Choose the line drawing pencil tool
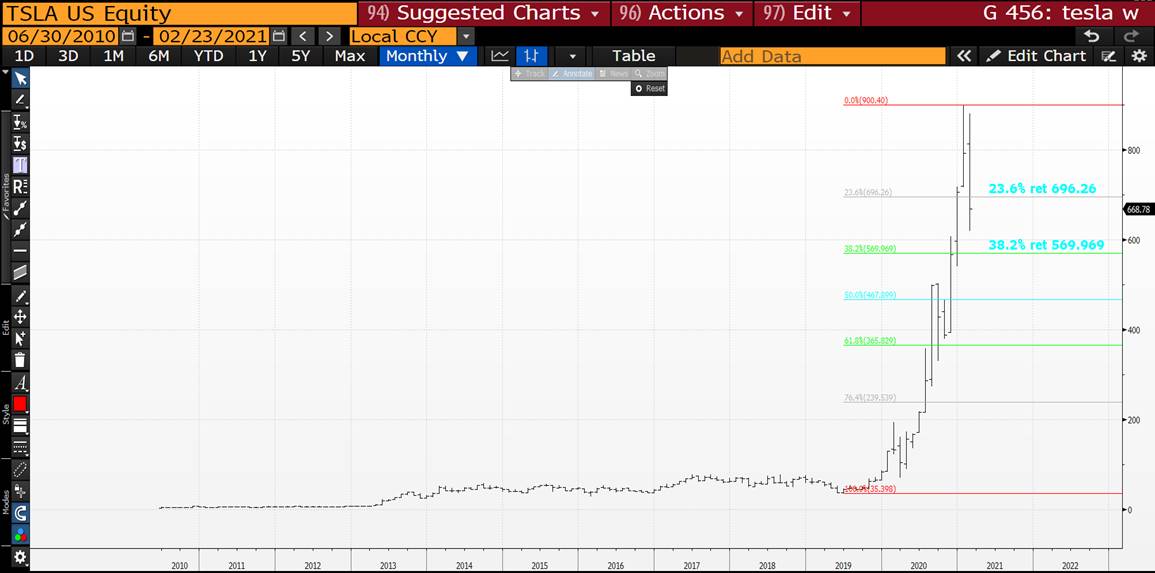 click(21, 99)
